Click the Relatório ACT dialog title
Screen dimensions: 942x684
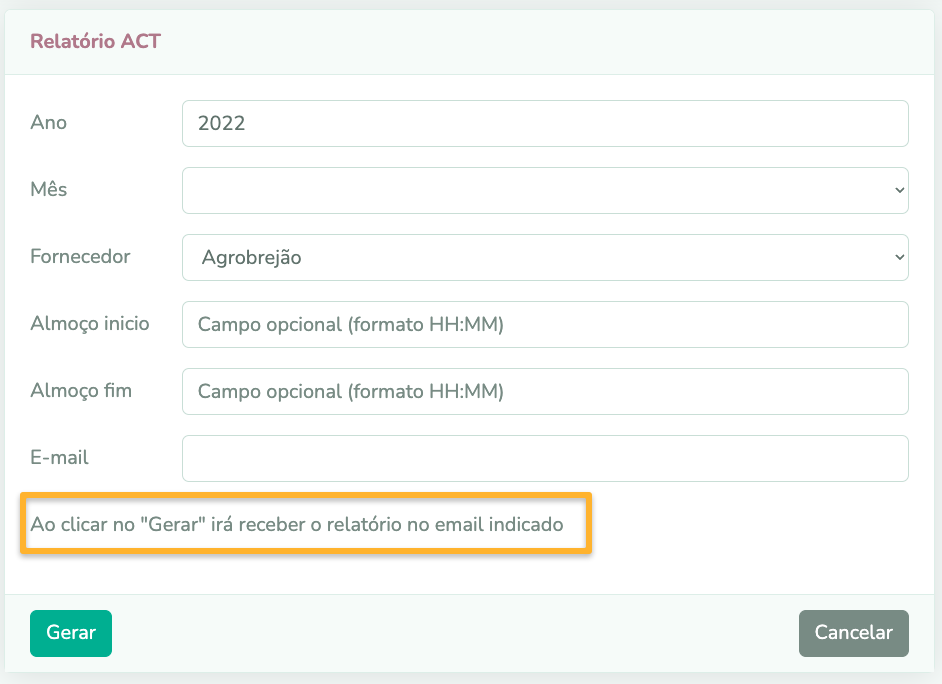pyautogui.click(x=96, y=41)
